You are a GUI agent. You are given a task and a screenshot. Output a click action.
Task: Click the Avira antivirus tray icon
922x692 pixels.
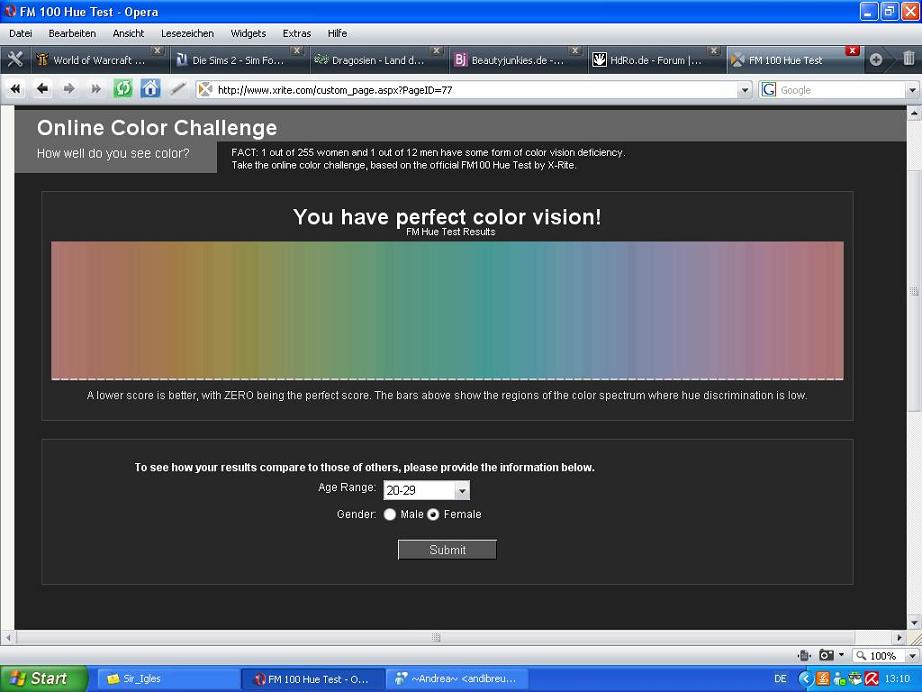point(871,678)
